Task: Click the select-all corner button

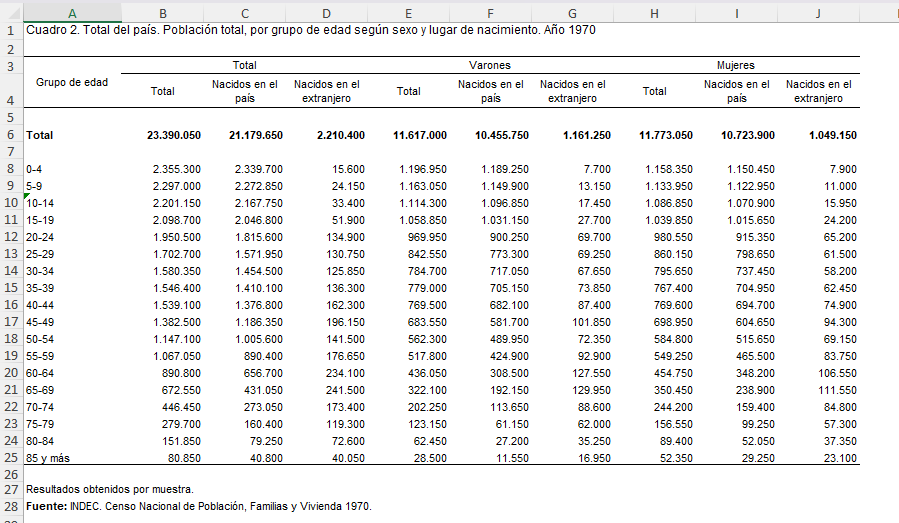Action: point(10,12)
